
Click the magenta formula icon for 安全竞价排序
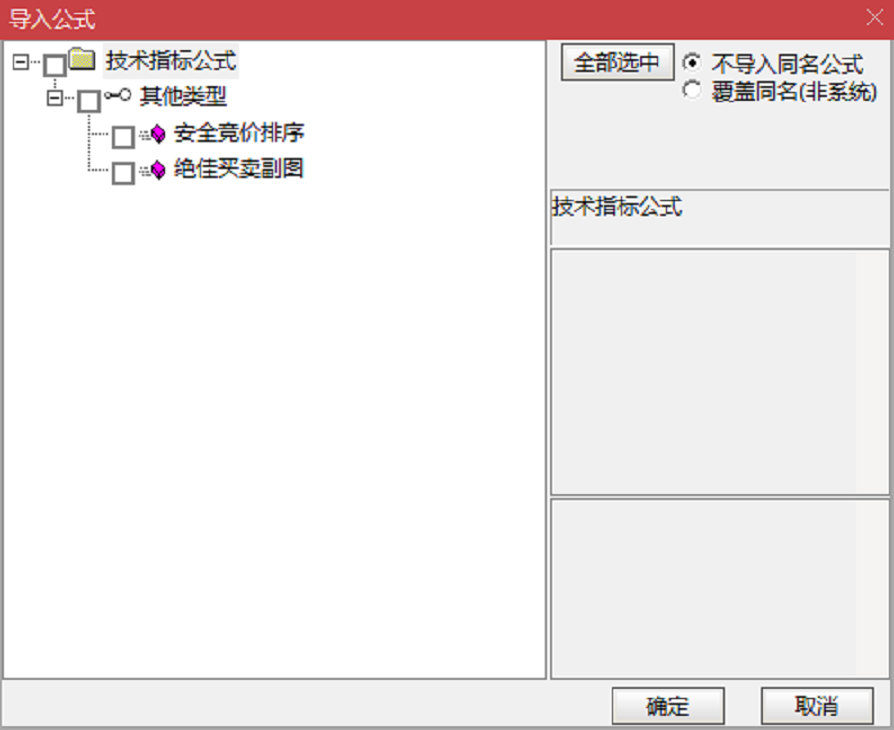pos(152,135)
